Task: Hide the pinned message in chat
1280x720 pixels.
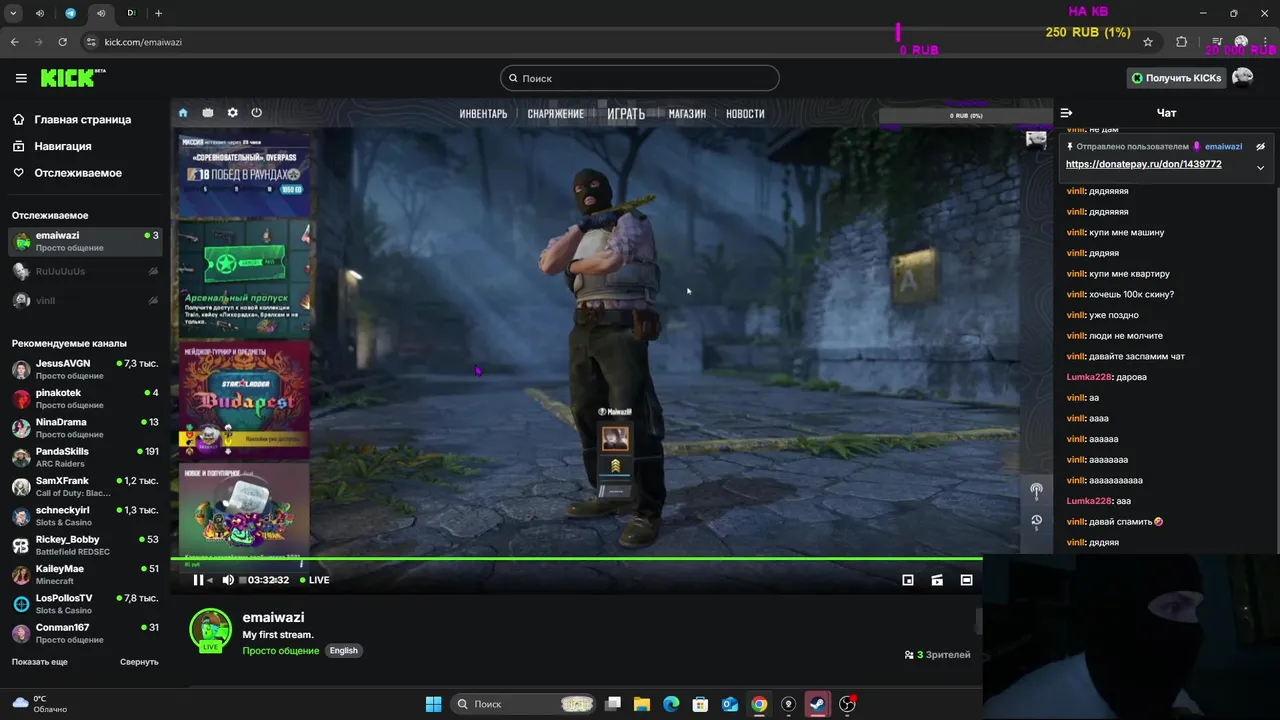Action: (1260, 147)
